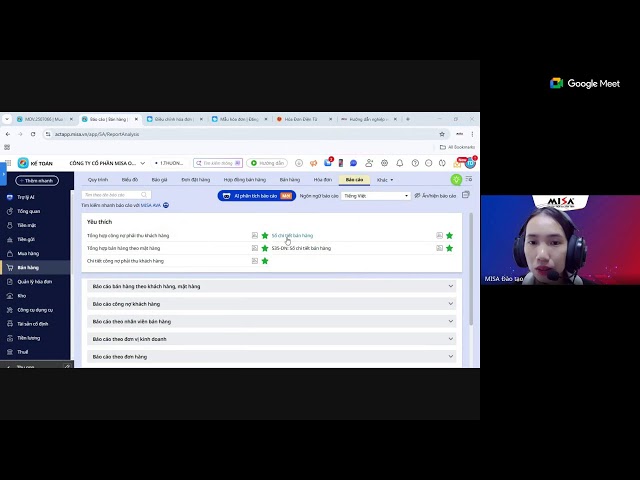Click MISA AVA assistant icon beside quick search

pyautogui.click(x=166, y=205)
